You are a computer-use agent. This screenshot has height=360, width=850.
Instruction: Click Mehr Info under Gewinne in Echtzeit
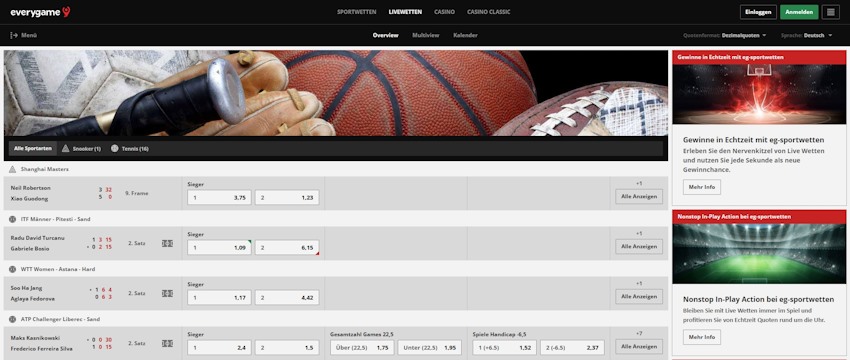click(x=701, y=187)
